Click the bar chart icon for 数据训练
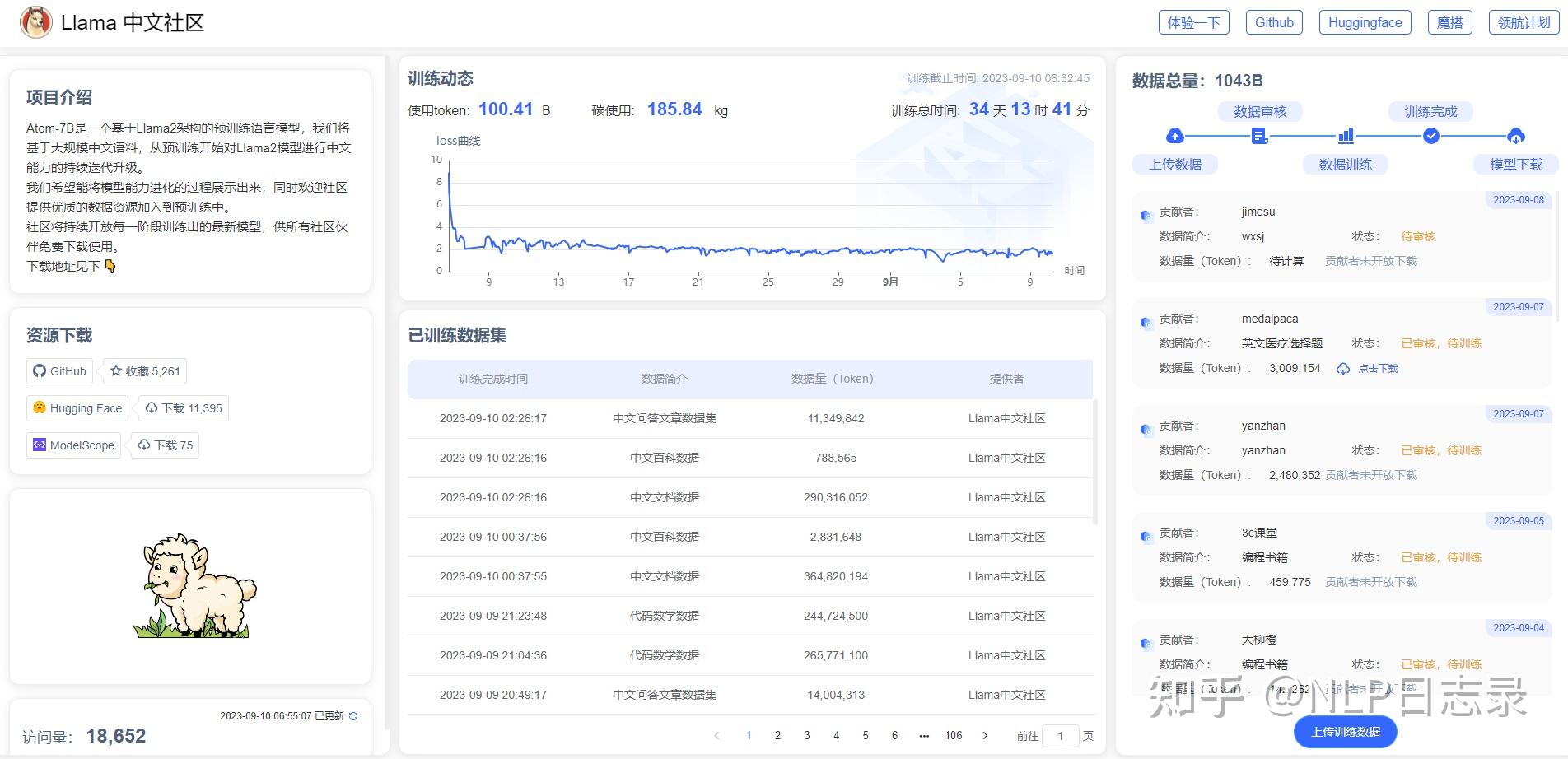The image size is (1568, 759). 1346,136
